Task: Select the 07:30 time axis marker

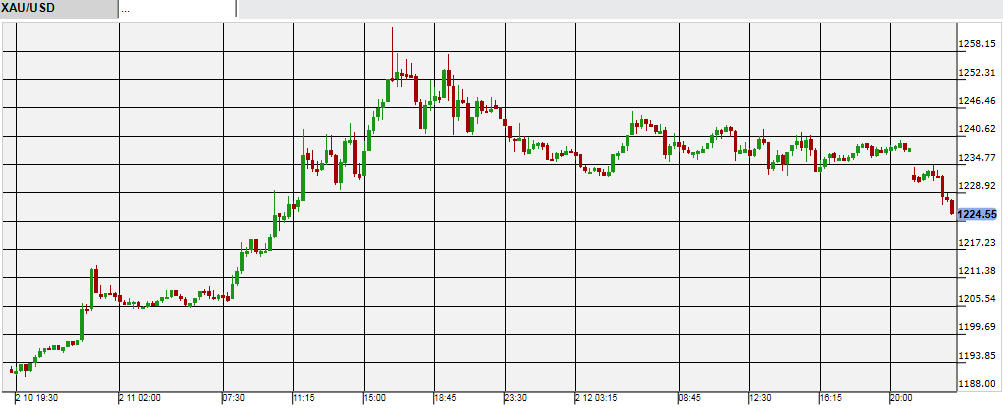Action: click(x=233, y=398)
